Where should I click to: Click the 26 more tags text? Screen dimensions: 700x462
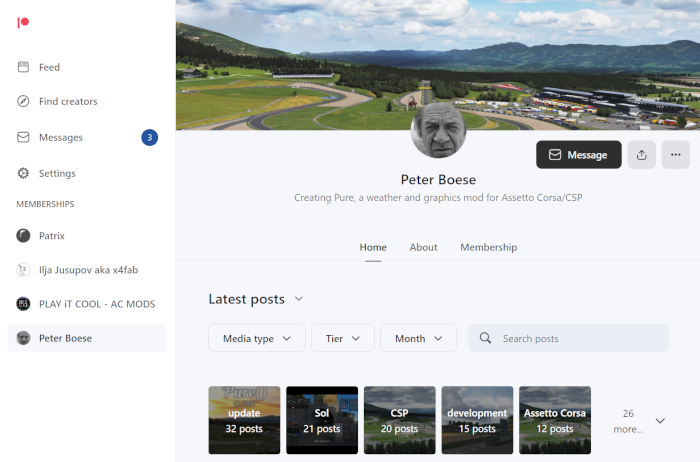tap(628, 421)
